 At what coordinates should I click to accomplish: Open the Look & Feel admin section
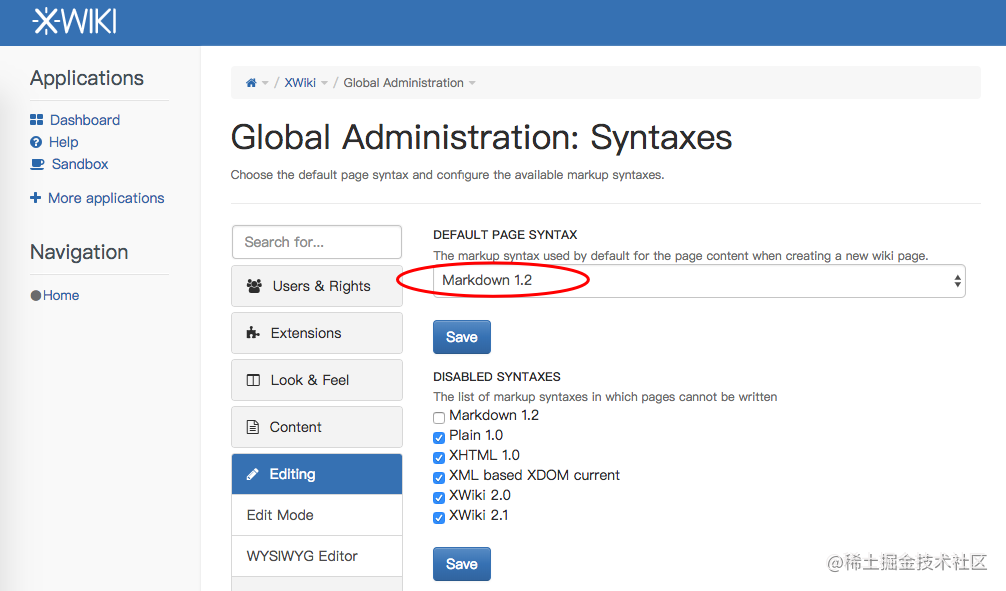click(x=317, y=380)
